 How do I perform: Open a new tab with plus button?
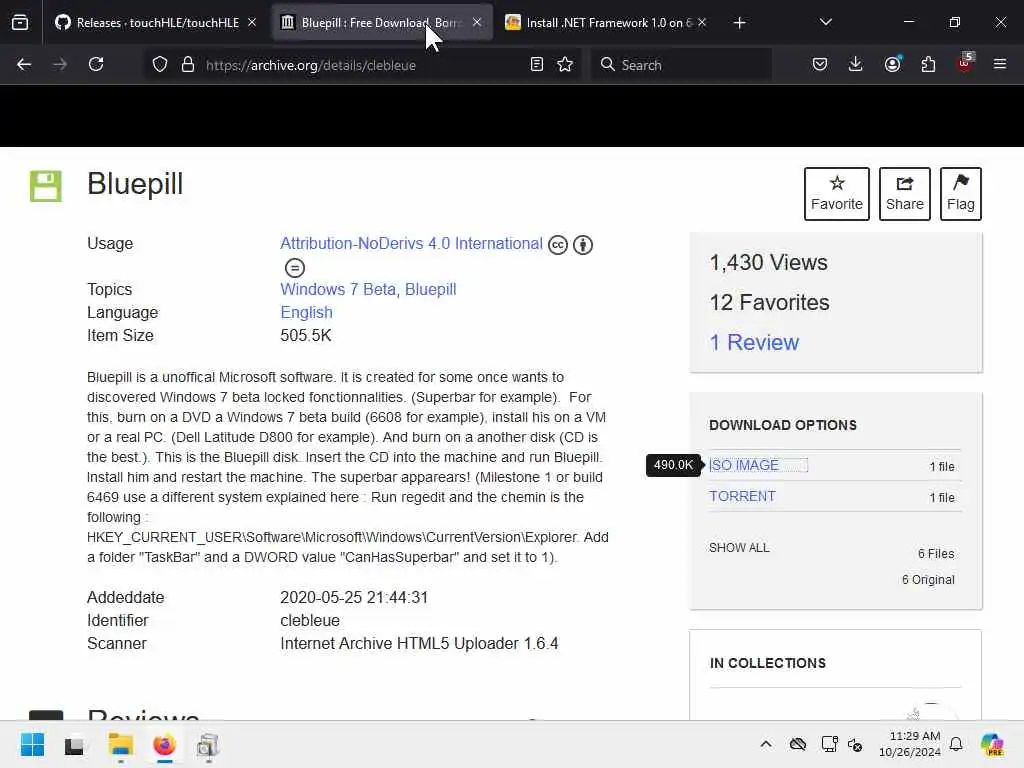tap(739, 23)
